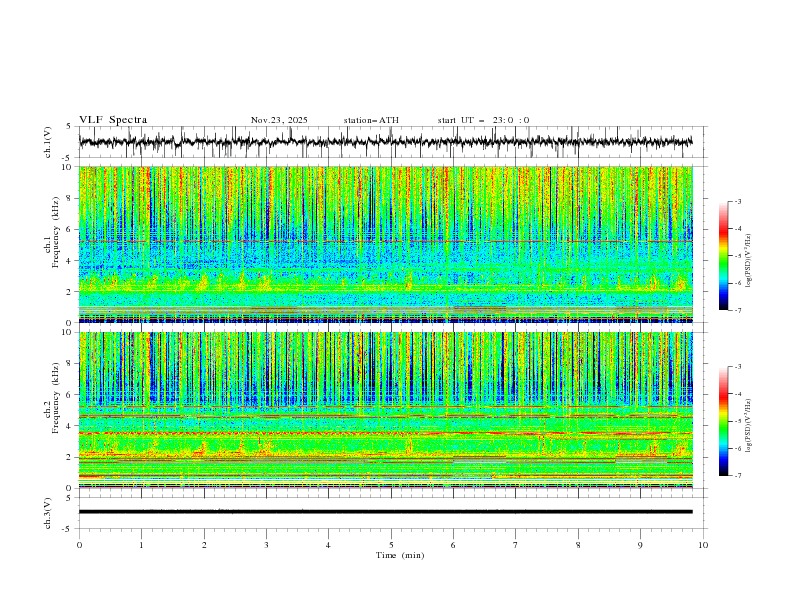Click time axis tick label "10"
This screenshot has width=792, height=612.
pos(703,545)
